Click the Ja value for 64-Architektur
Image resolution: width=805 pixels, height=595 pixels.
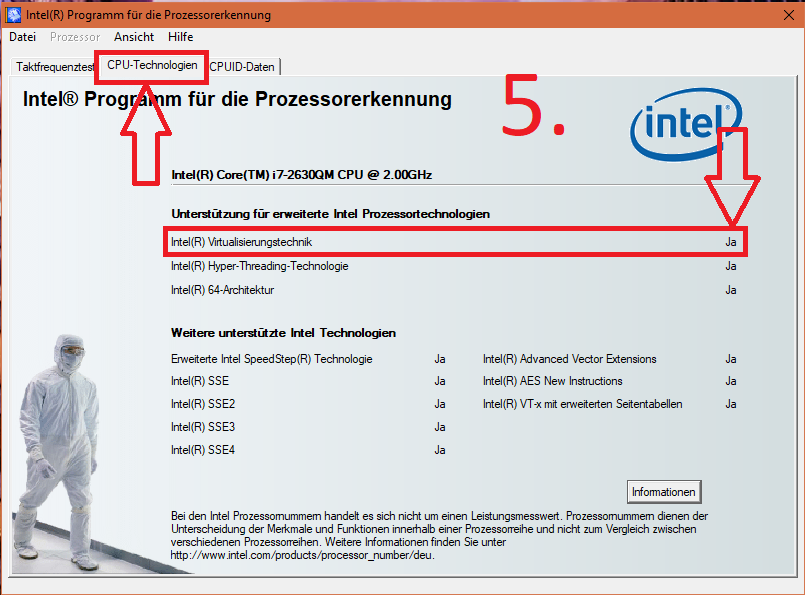[x=731, y=290]
